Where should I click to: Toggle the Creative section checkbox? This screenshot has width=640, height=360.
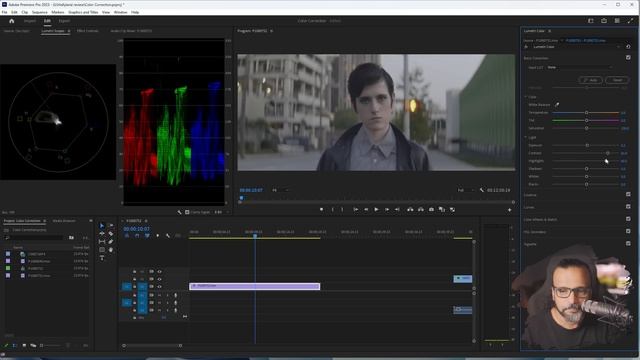628,194
